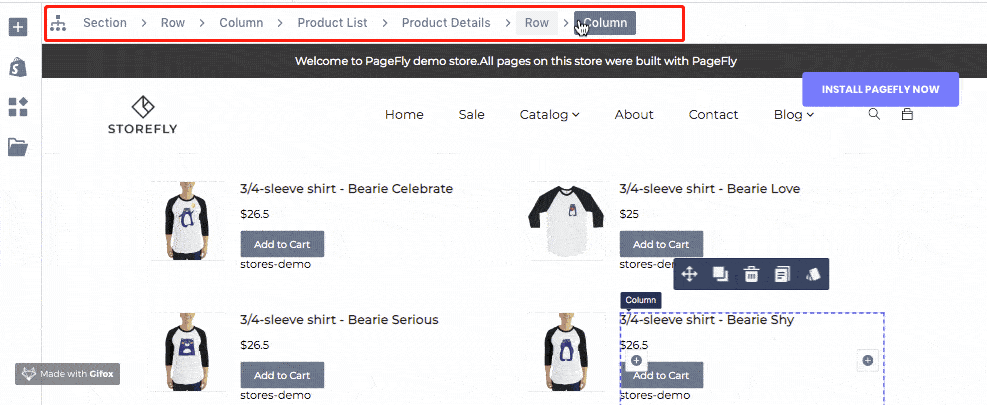Add Bearie Celebrate shirt to cart

(282, 244)
